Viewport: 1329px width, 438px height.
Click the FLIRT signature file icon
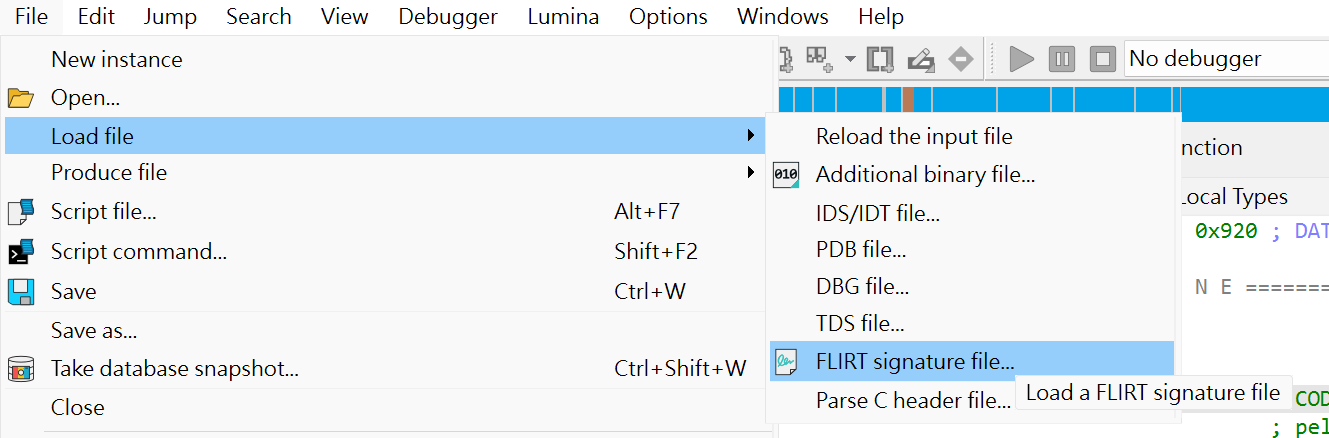pyautogui.click(x=787, y=361)
